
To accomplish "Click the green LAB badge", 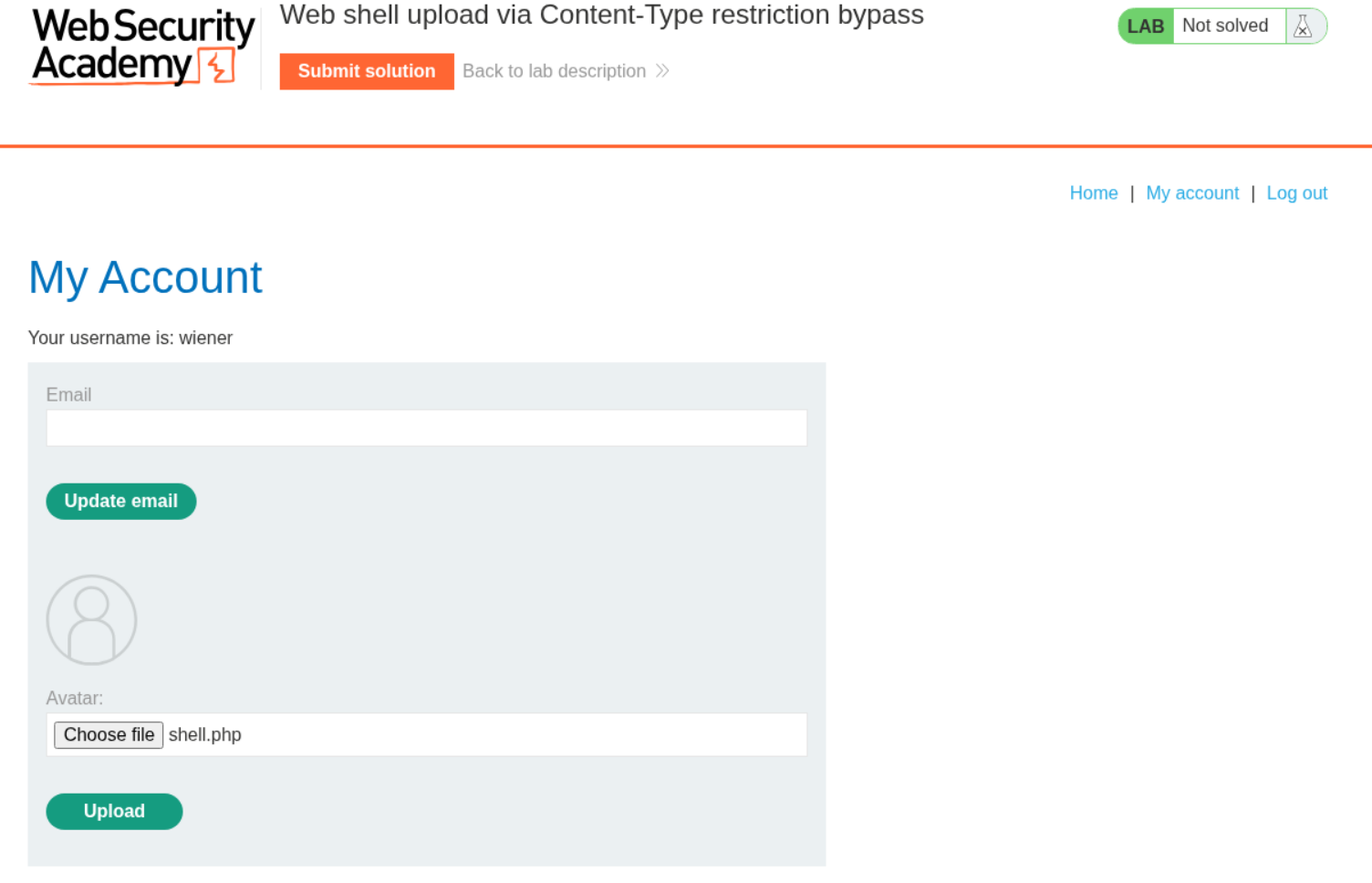I will (x=1145, y=26).
